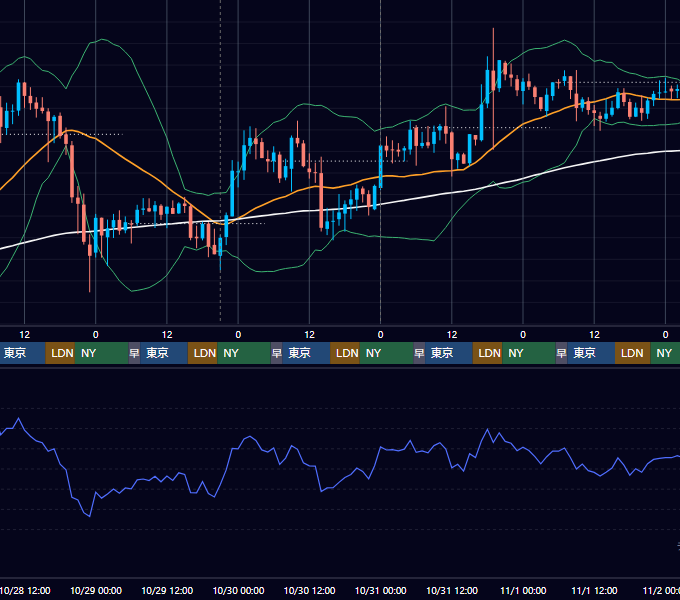Select the 東京 session block at 11/1 12:00
680x600 pixels.
[591, 353]
